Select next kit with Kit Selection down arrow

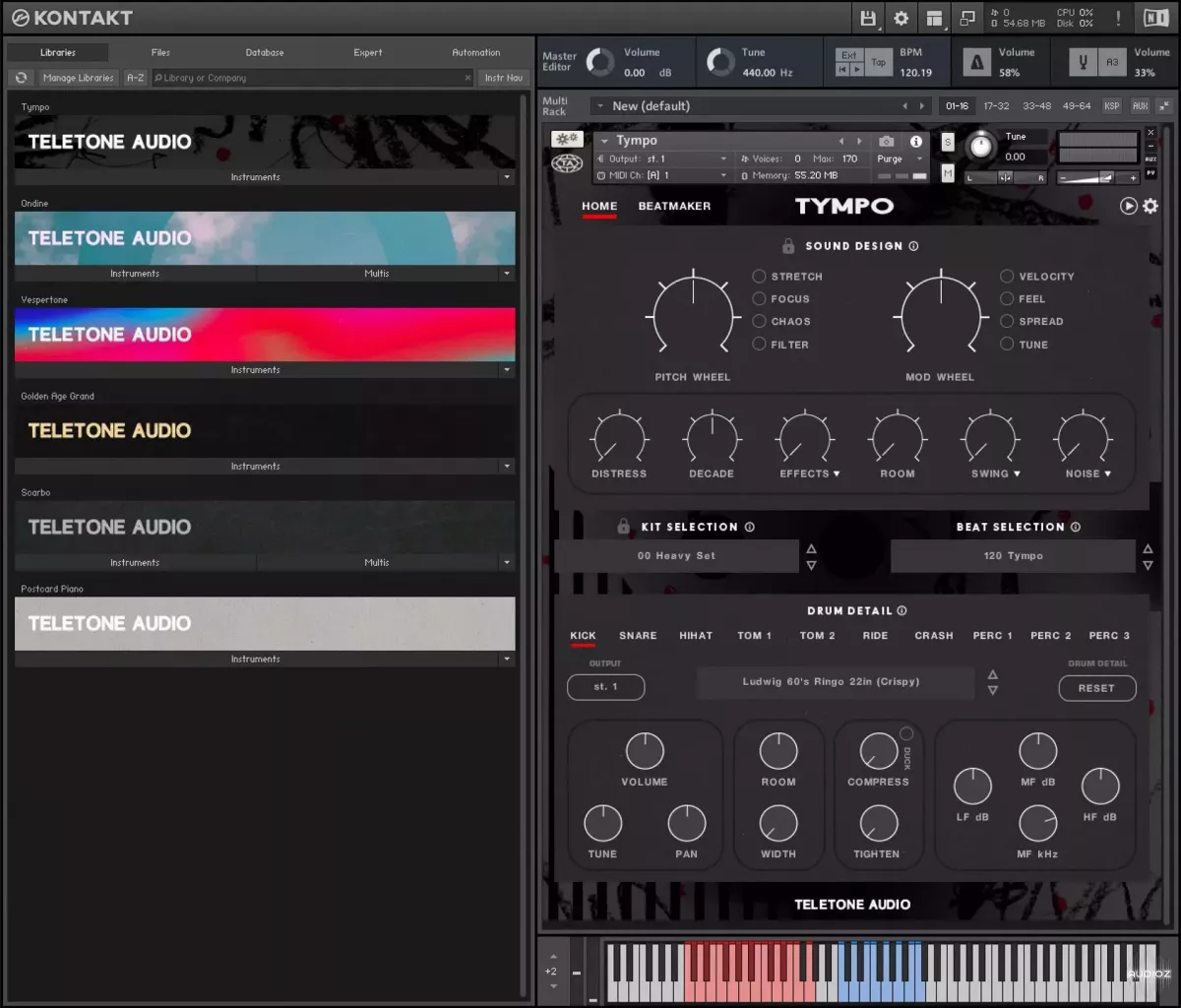pyautogui.click(x=812, y=565)
